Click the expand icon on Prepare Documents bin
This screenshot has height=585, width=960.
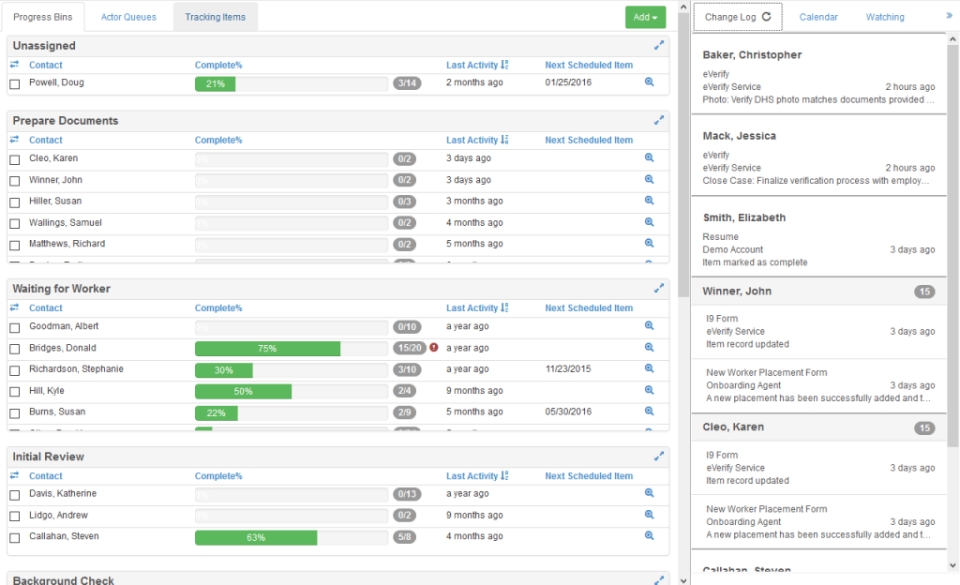pyautogui.click(x=659, y=120)
